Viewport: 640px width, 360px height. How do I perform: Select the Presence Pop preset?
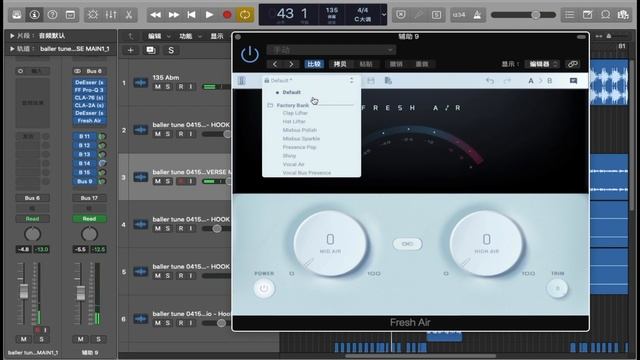pos(299,147)
